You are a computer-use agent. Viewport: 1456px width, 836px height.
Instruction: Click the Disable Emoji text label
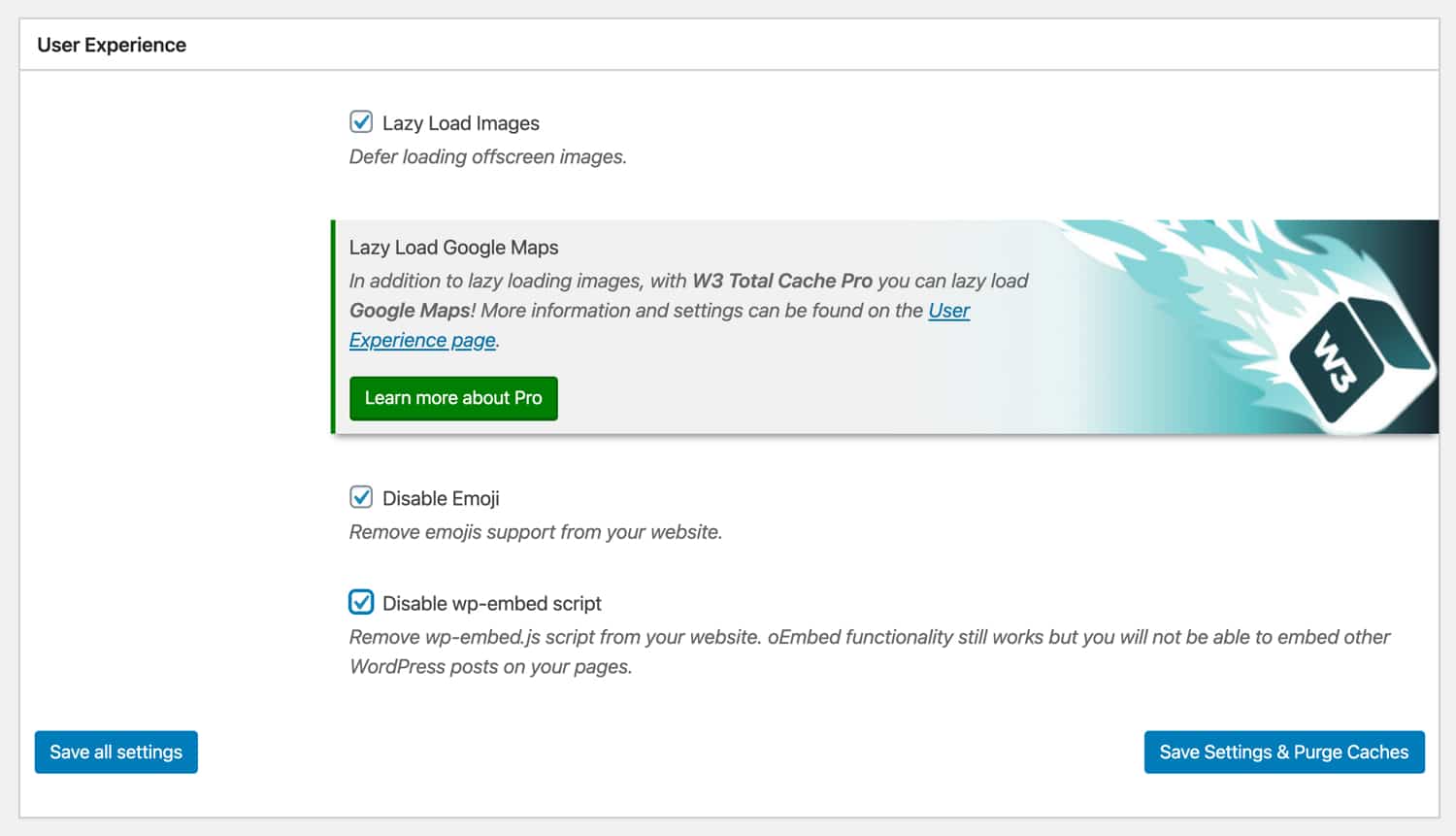(x=440, y=497)
